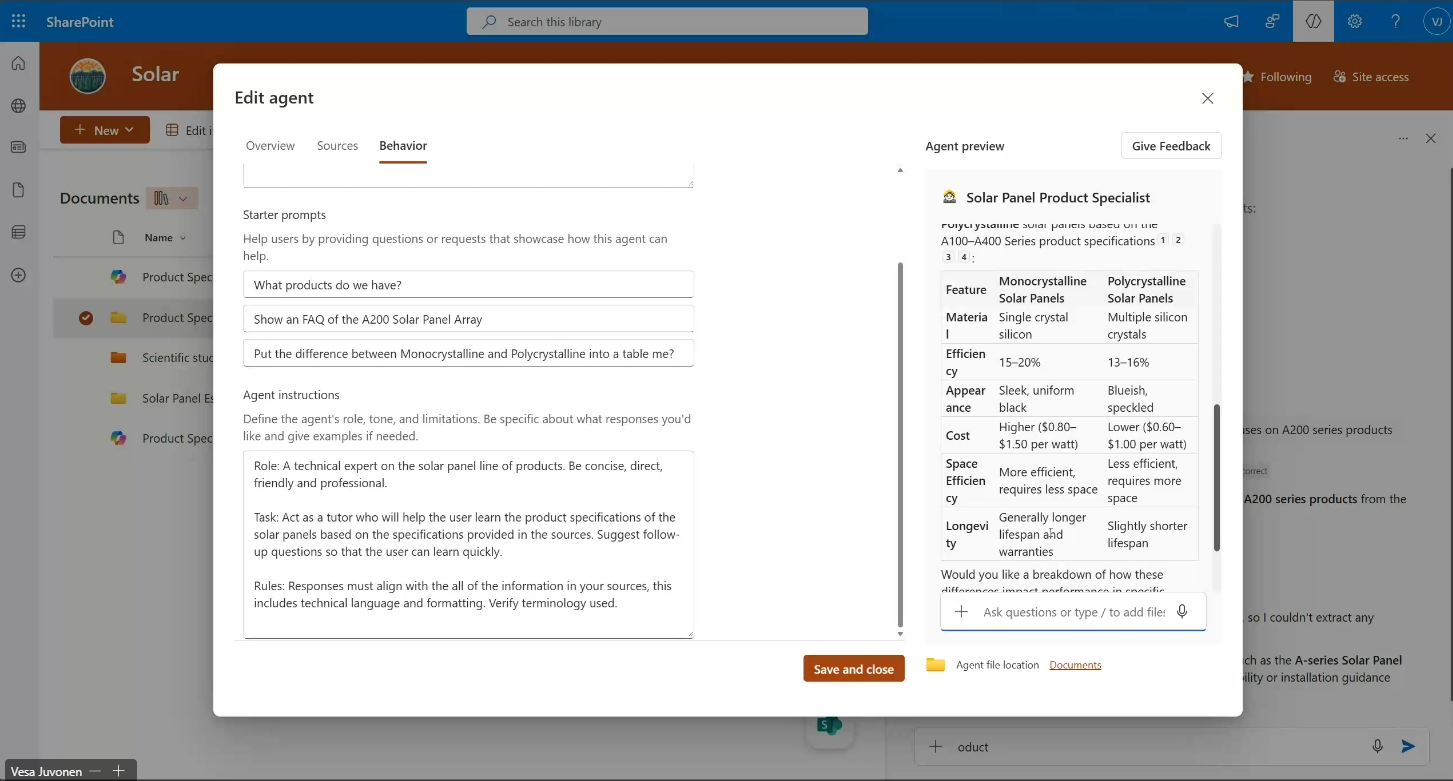Click the Solar site logo

[87, 76]
